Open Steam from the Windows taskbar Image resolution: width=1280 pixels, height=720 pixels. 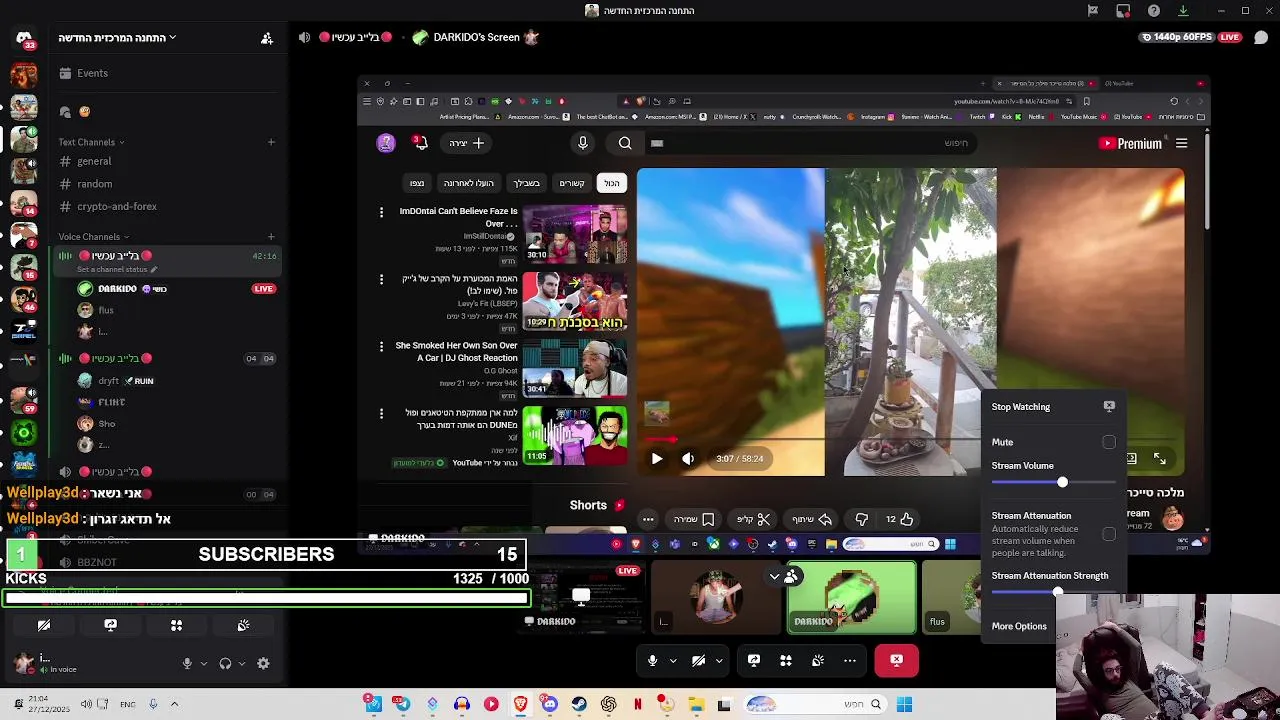click(x=579, y=704)
